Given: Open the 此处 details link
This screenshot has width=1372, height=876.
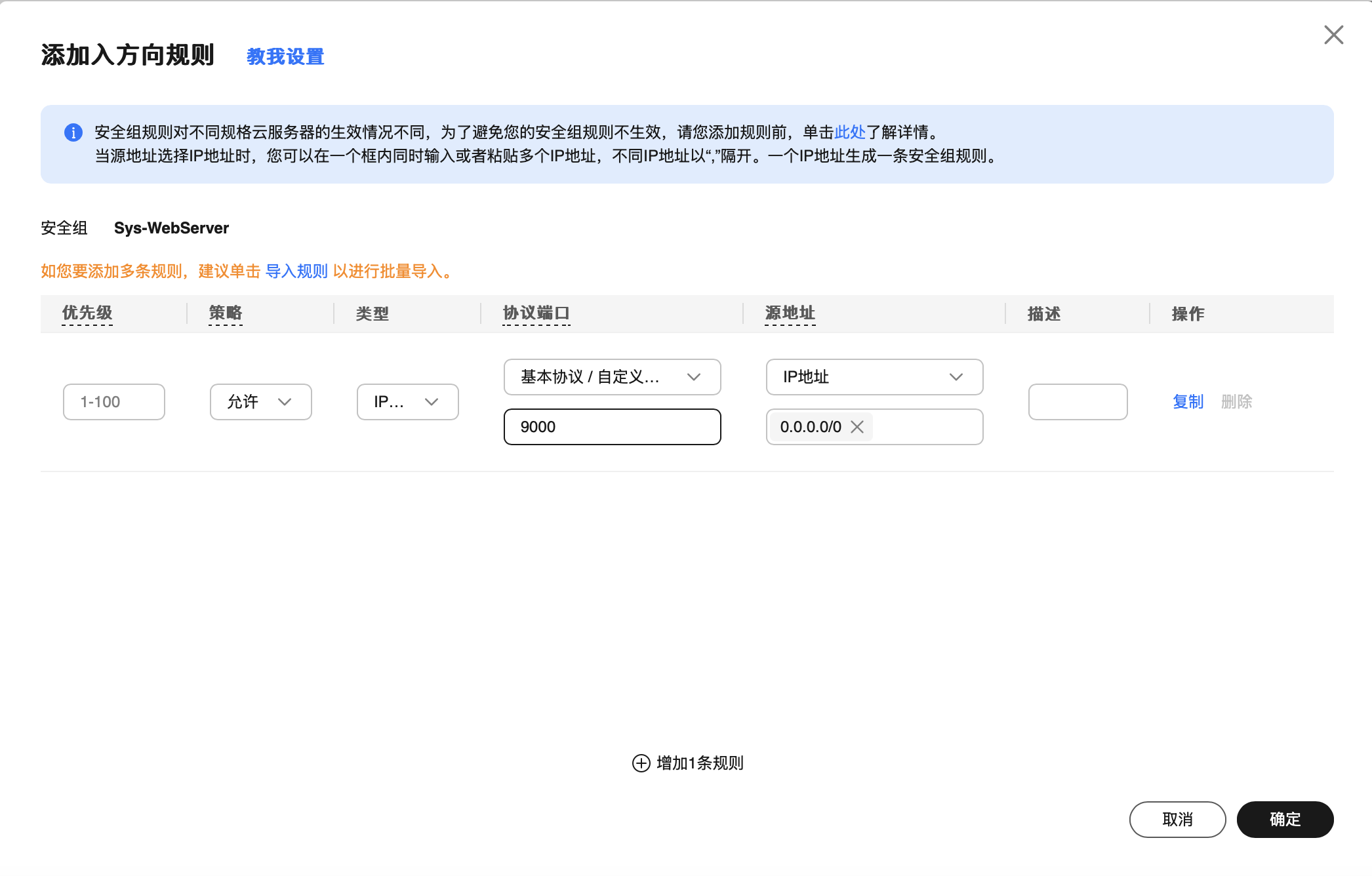Looking at the screenshot, I should [x=850, y=132].
